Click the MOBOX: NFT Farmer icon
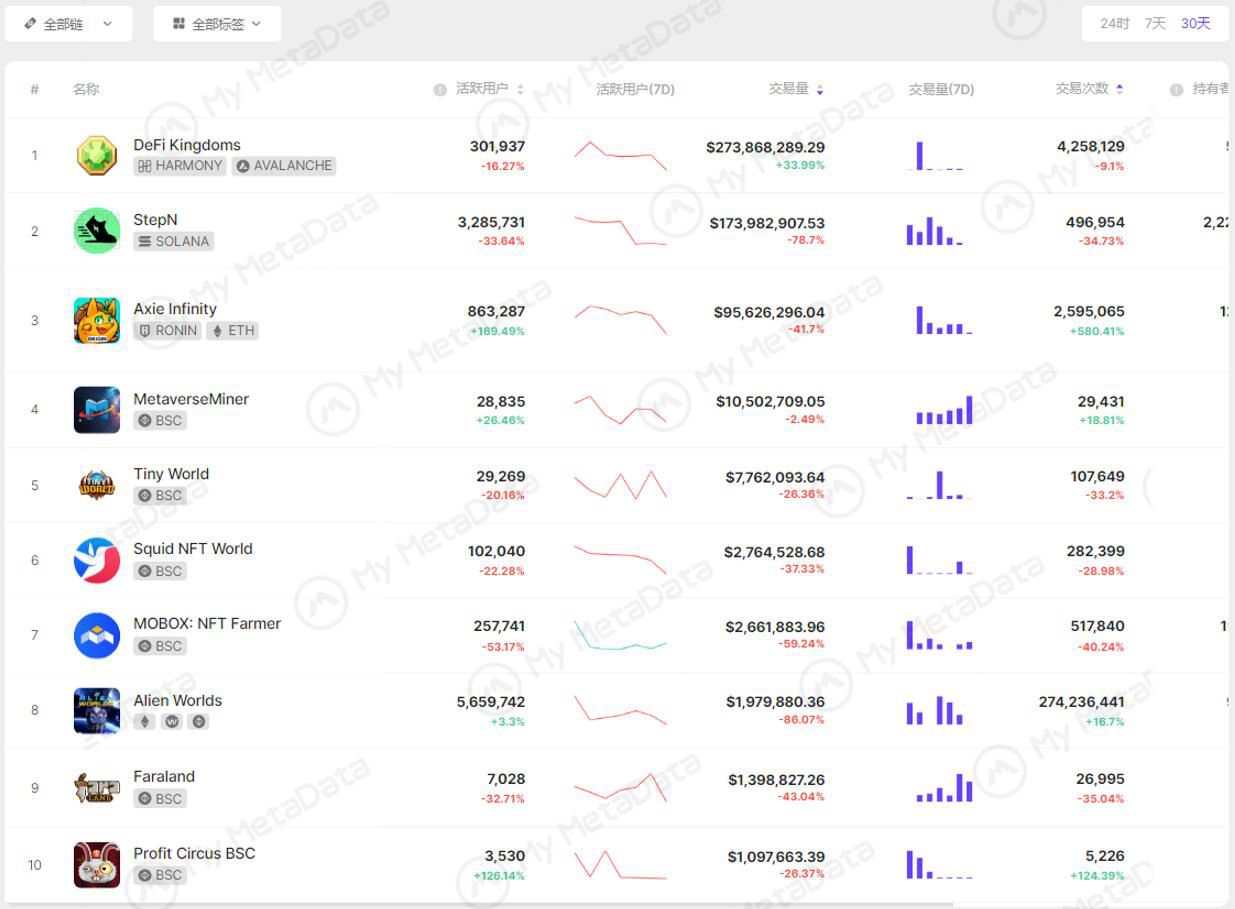The image size is (1235, 909). 97,635
